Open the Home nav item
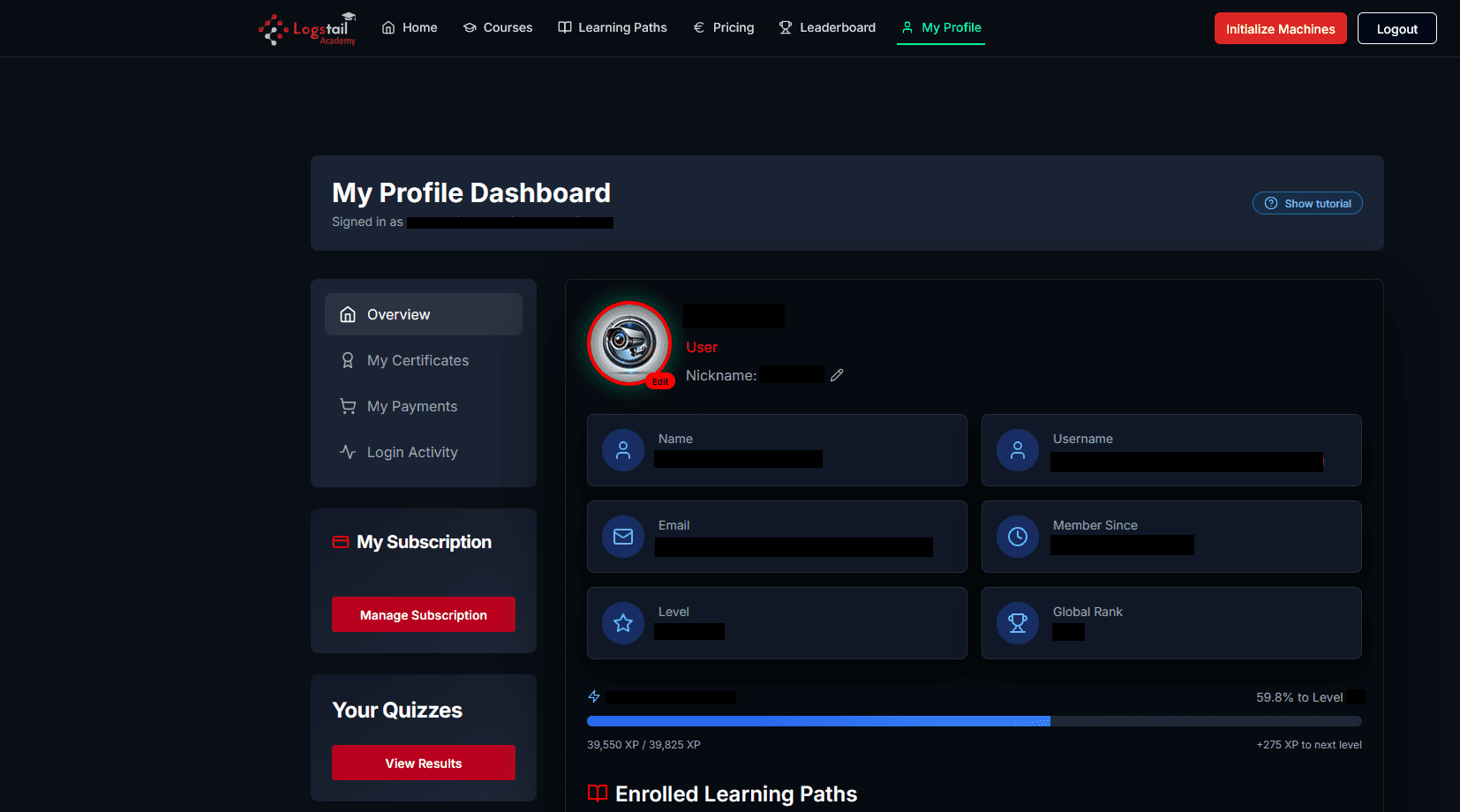The image size is (1460, 812). [x=410, y=27]
